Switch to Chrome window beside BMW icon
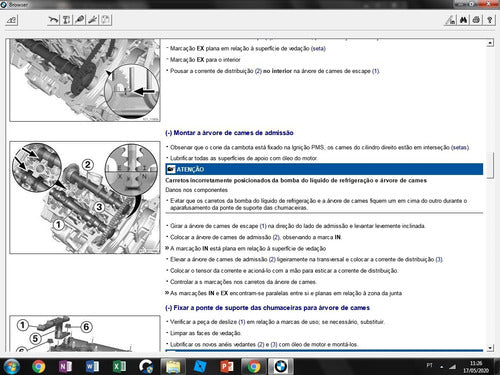500x375 pixels. pos(254,366)
